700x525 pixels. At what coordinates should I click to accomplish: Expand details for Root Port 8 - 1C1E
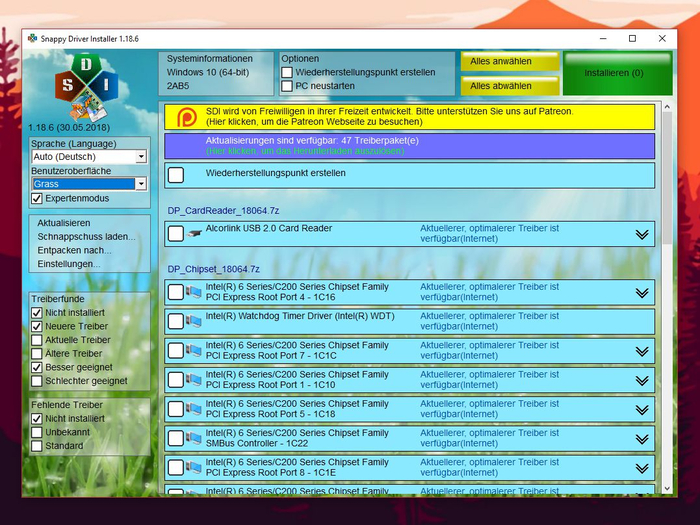pyautogui.click(x=642, y=468)
